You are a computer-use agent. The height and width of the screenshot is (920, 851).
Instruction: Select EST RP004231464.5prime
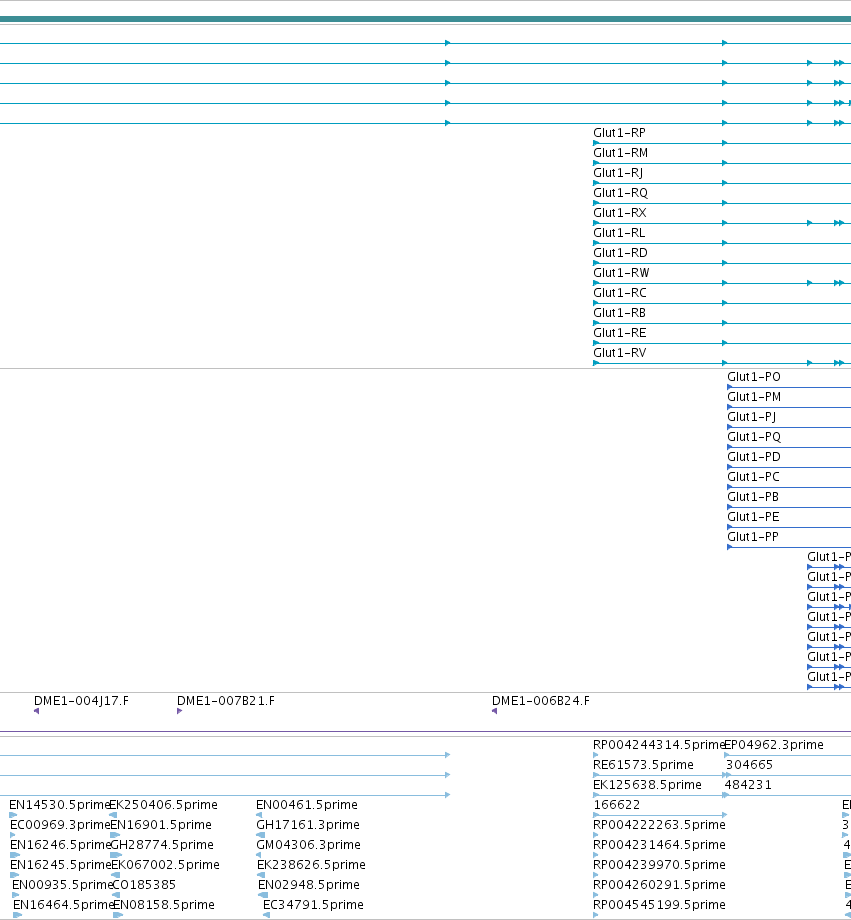[659, 845]
